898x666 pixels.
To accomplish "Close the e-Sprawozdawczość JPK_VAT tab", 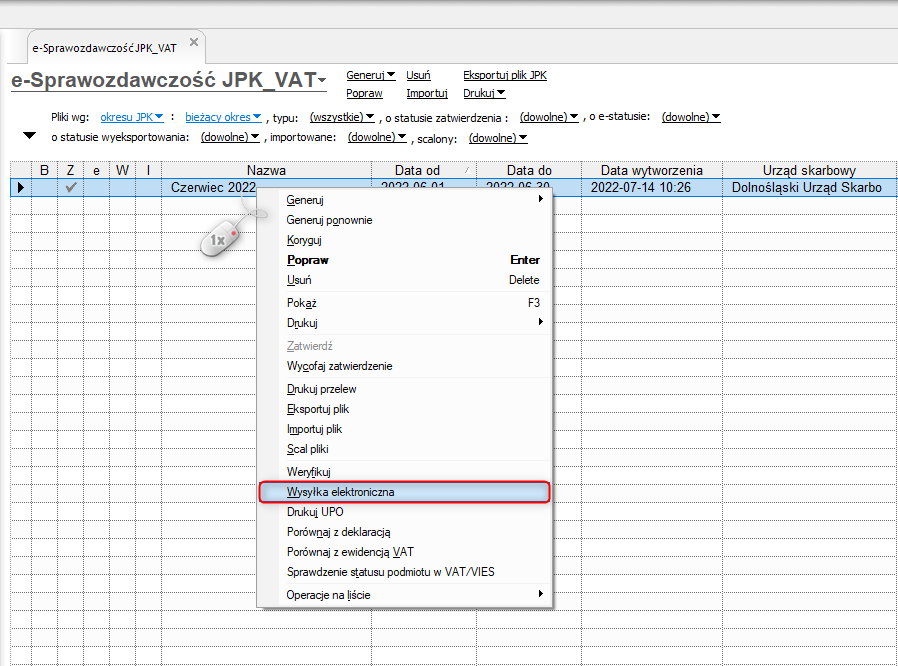I will (194, 42).
